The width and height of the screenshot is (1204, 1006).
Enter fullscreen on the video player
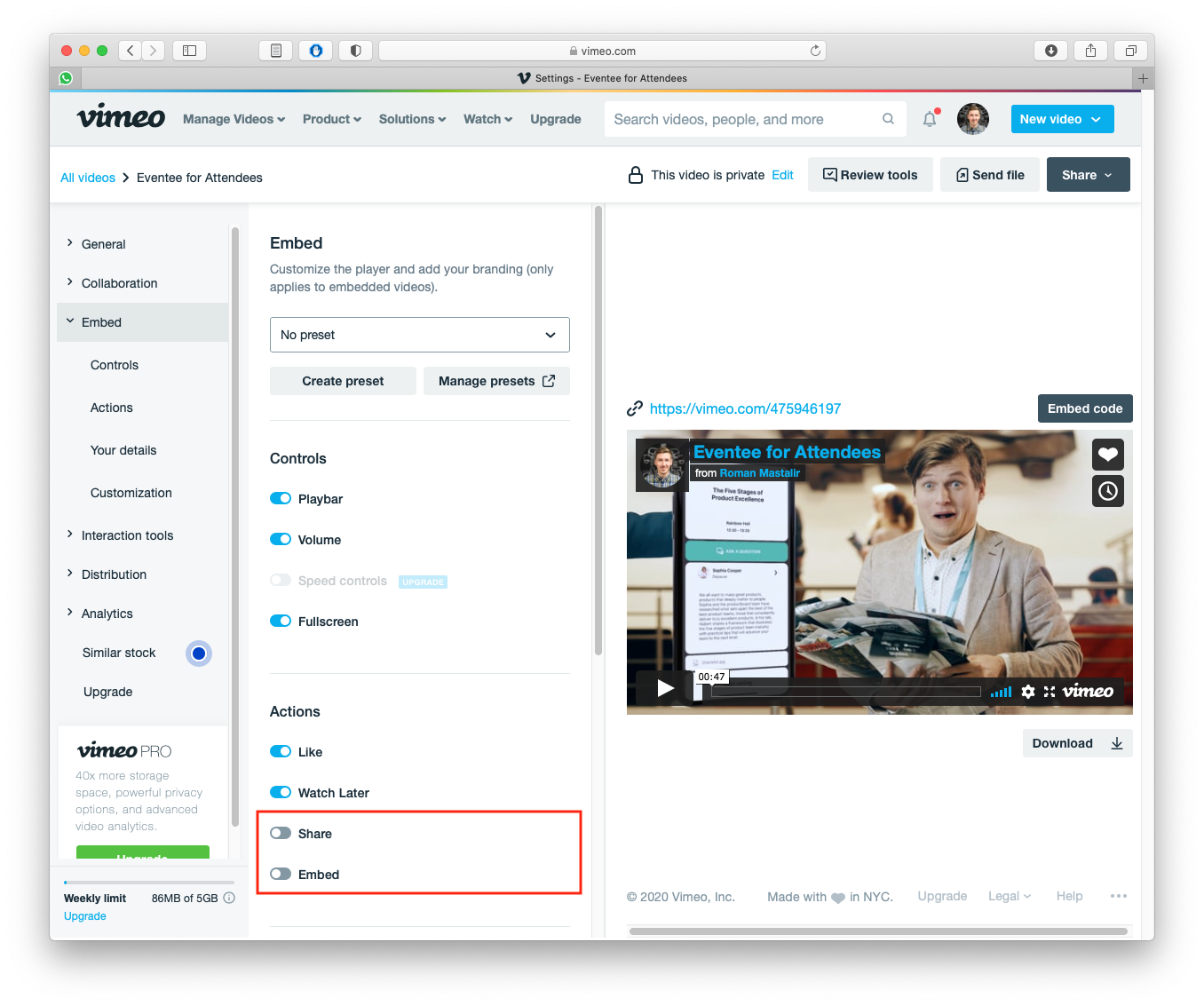[x=1050, y=692]
